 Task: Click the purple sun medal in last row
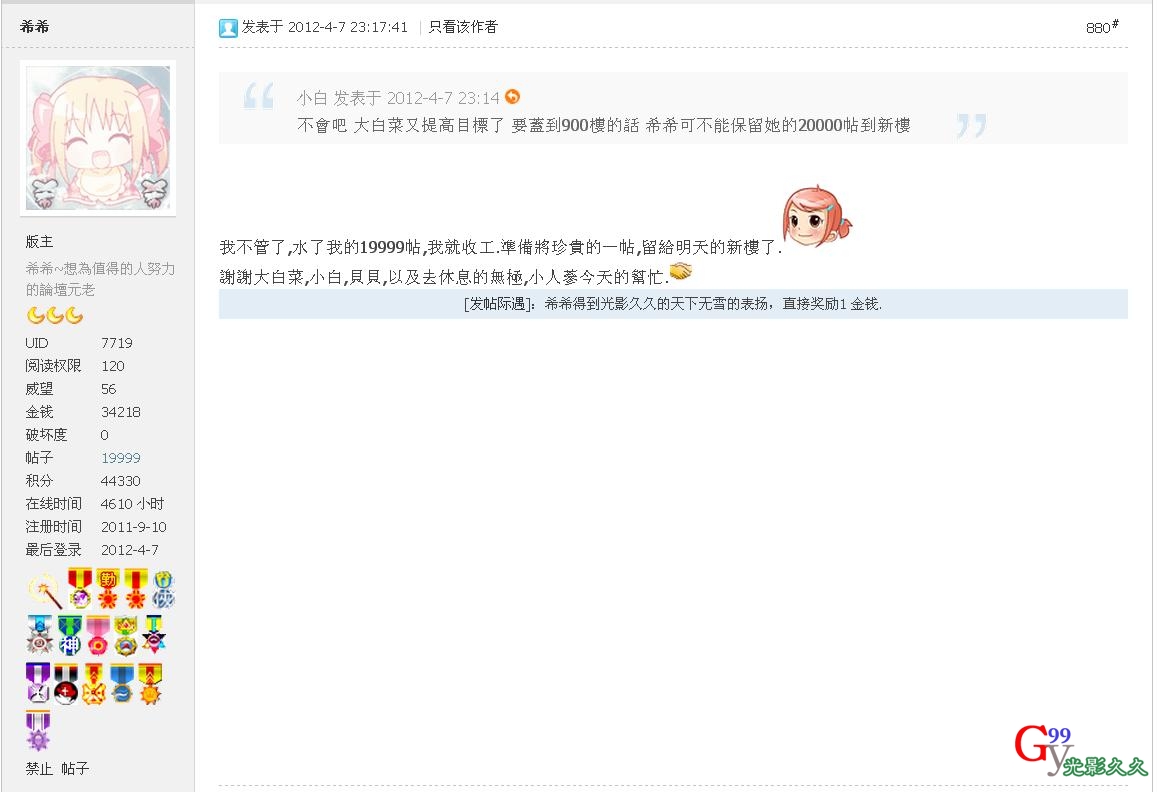click(x=38, y=731)
